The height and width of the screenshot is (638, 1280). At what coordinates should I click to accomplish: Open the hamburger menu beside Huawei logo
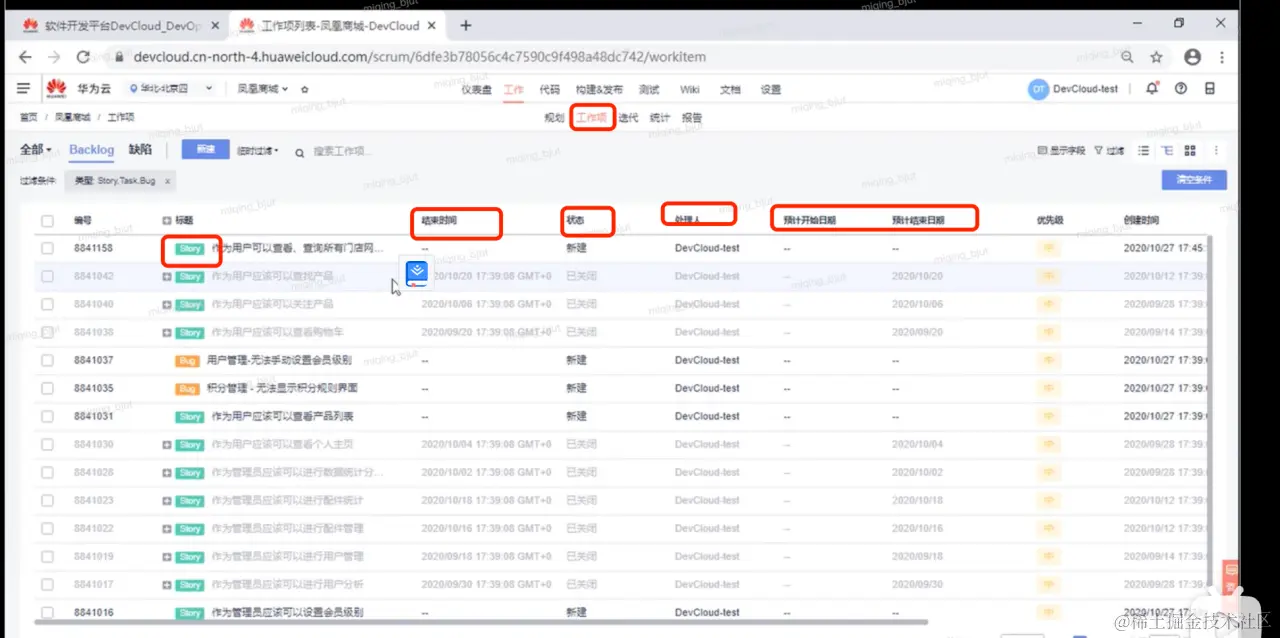point(24,89)
